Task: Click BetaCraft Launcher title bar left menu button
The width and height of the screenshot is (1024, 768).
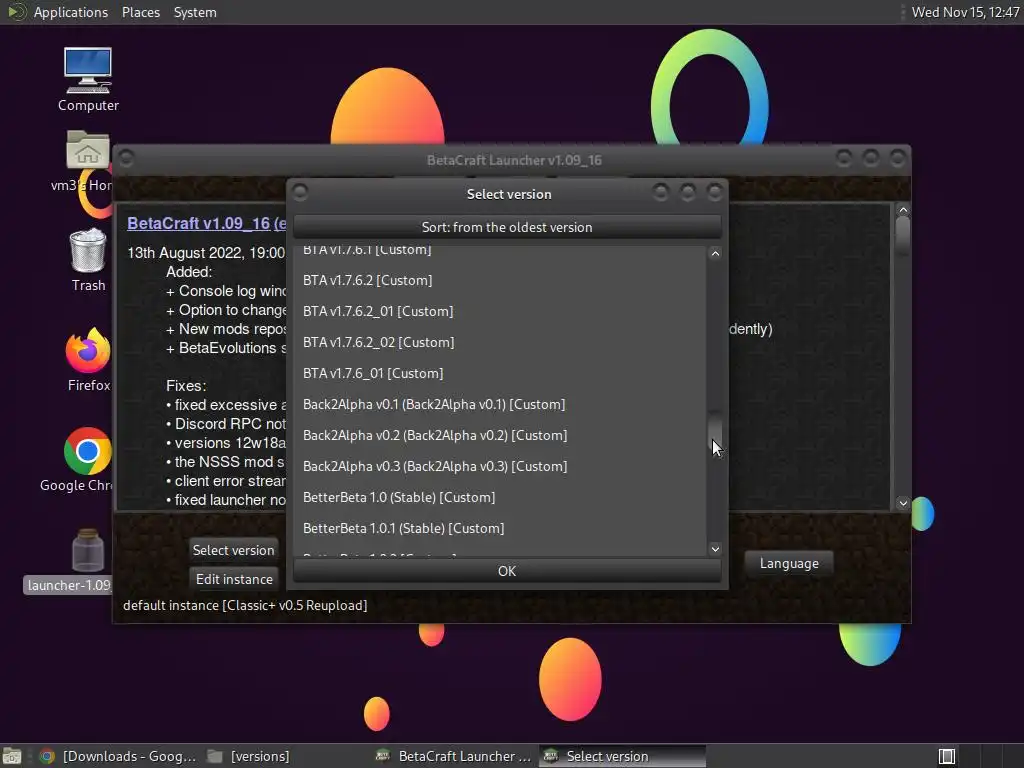Action: (127, 158)
